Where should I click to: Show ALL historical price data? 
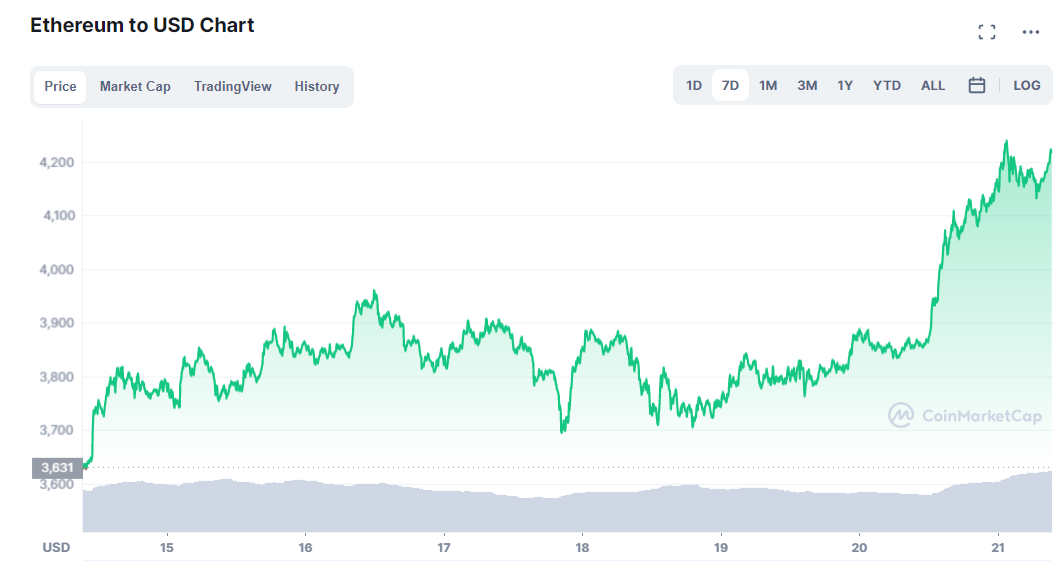click(932, 86)
